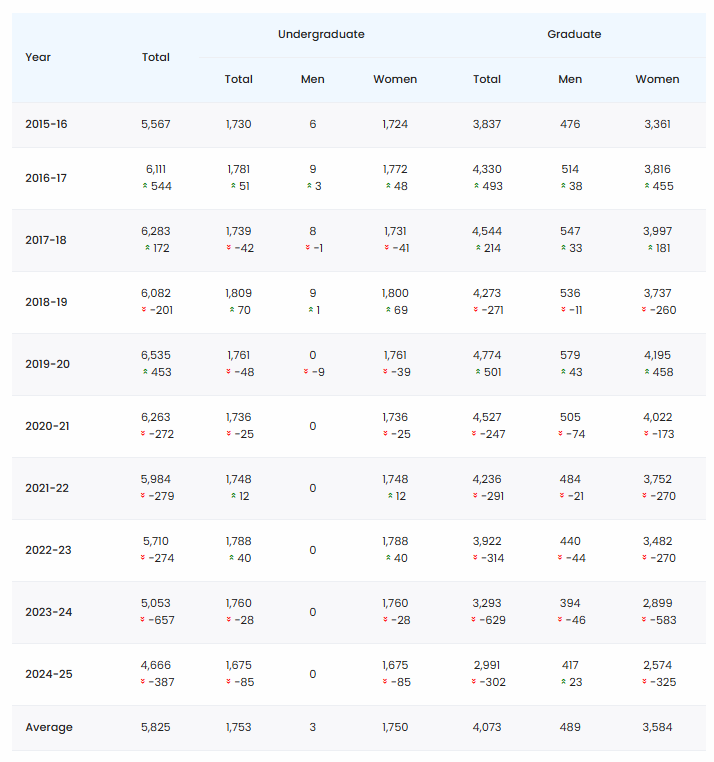The height and width of the screenshot is (762, 714).
Task: Click green up arrow beside 493 graduate total
Action: pyautogui.click(x=476, y=186)
